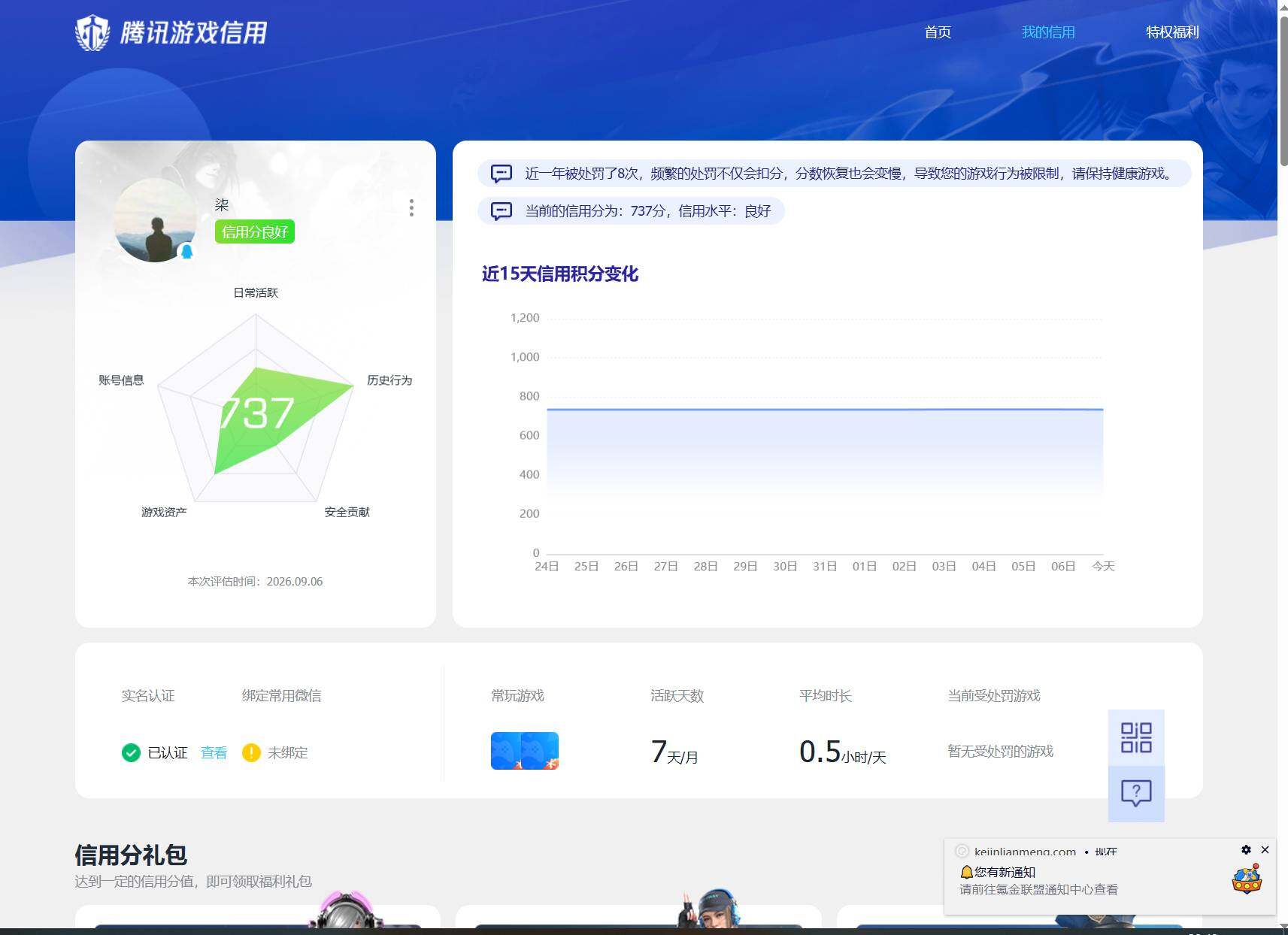
Task: Click the frequently played games thumbnail
Action: (525, 751)
